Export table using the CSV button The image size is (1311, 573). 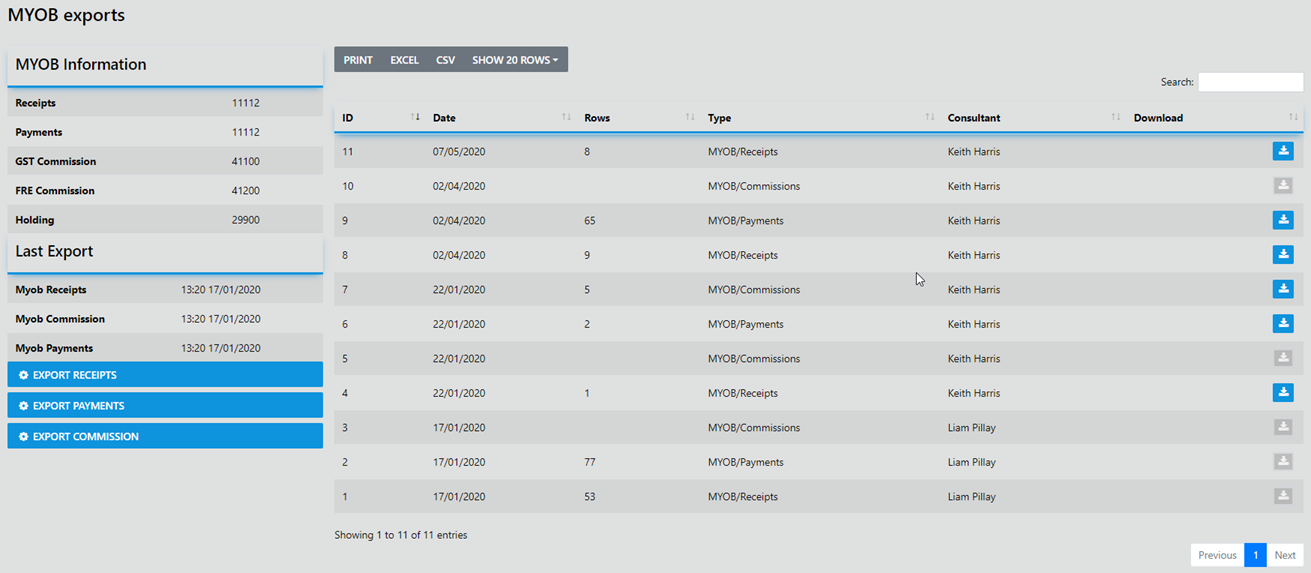click(445, 60)
